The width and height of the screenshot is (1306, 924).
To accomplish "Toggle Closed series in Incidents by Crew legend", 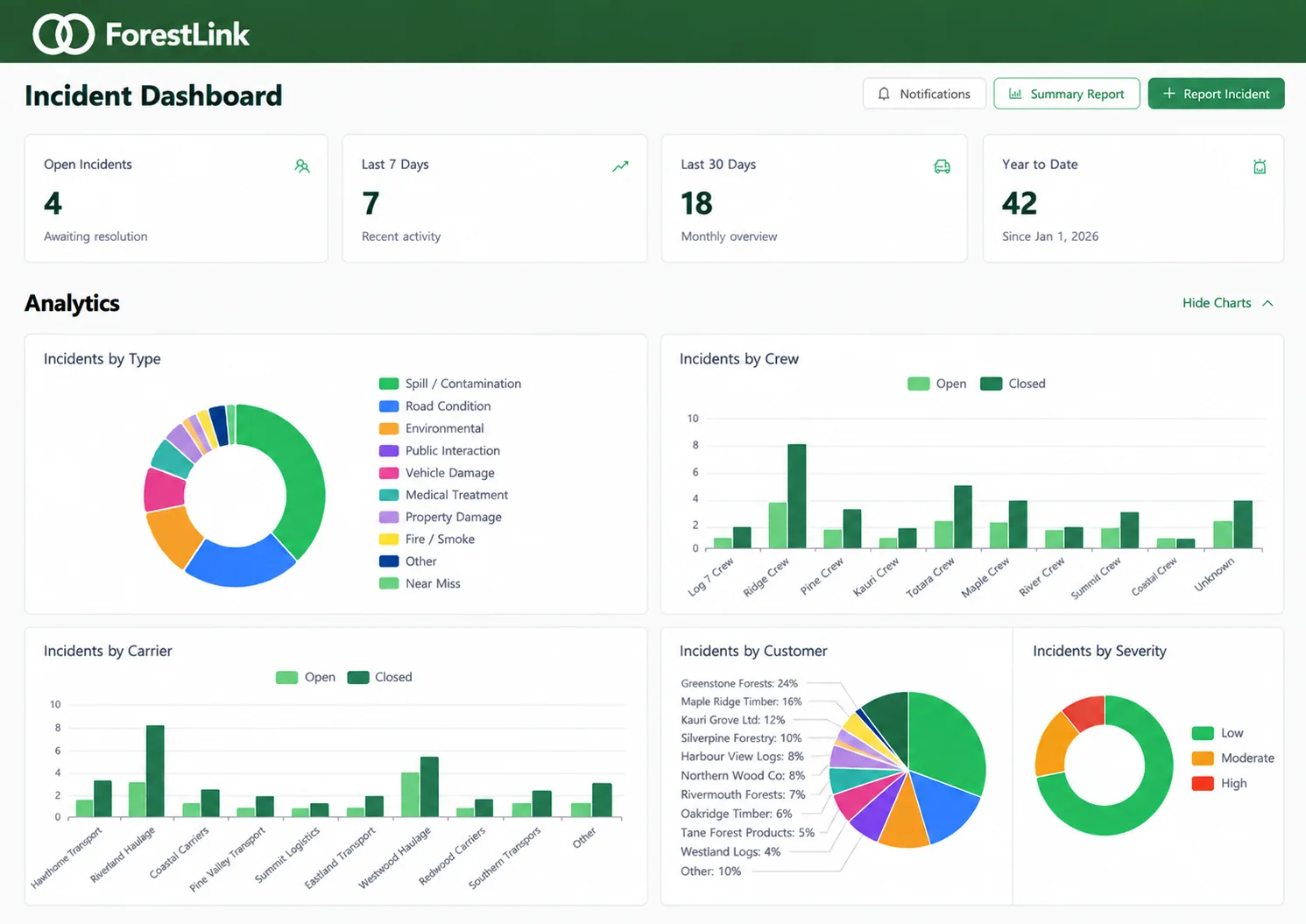I will (1013, 384).
